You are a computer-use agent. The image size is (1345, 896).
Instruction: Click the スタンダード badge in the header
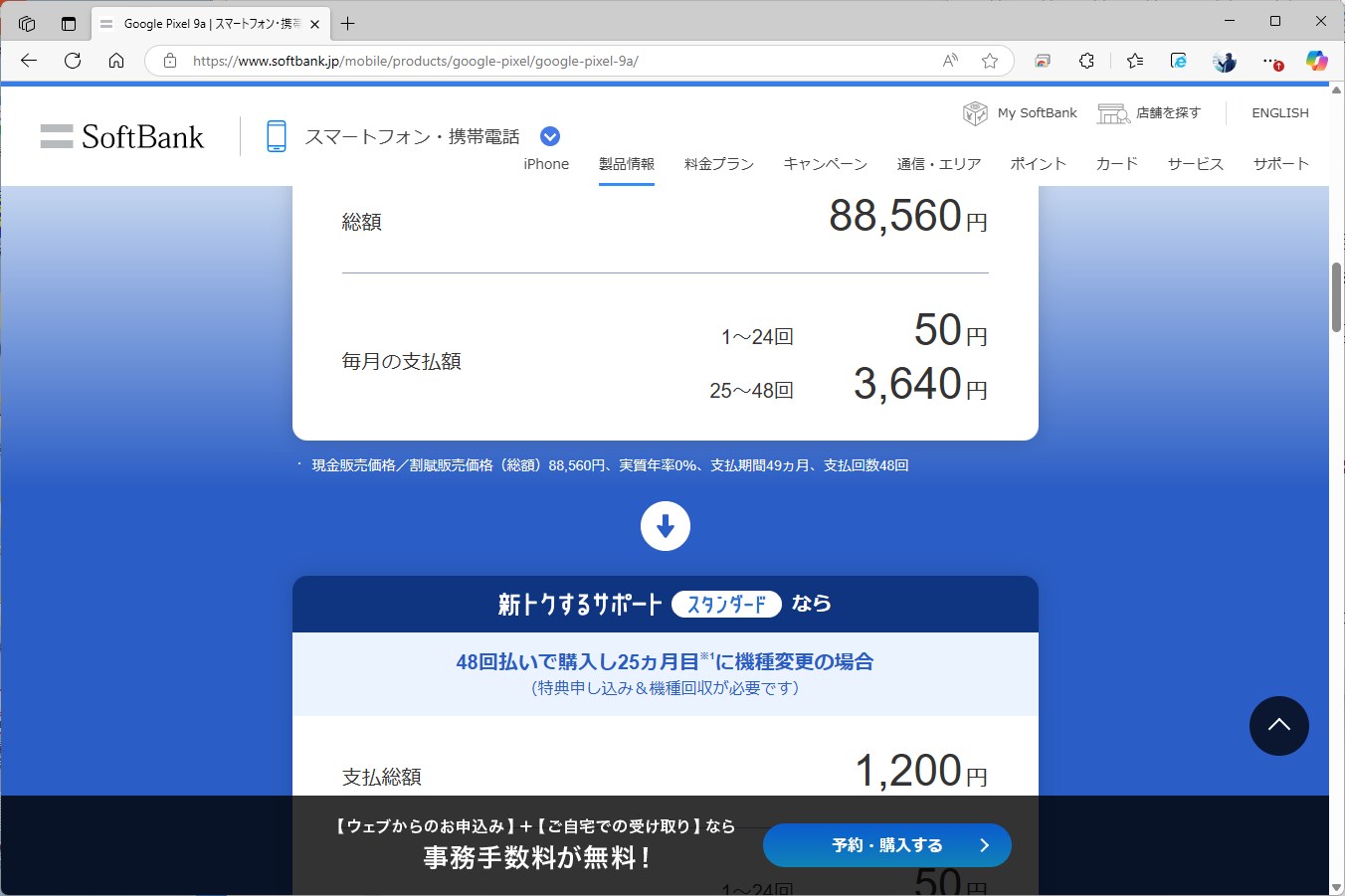pyautogui.click(x=726, y=604)
